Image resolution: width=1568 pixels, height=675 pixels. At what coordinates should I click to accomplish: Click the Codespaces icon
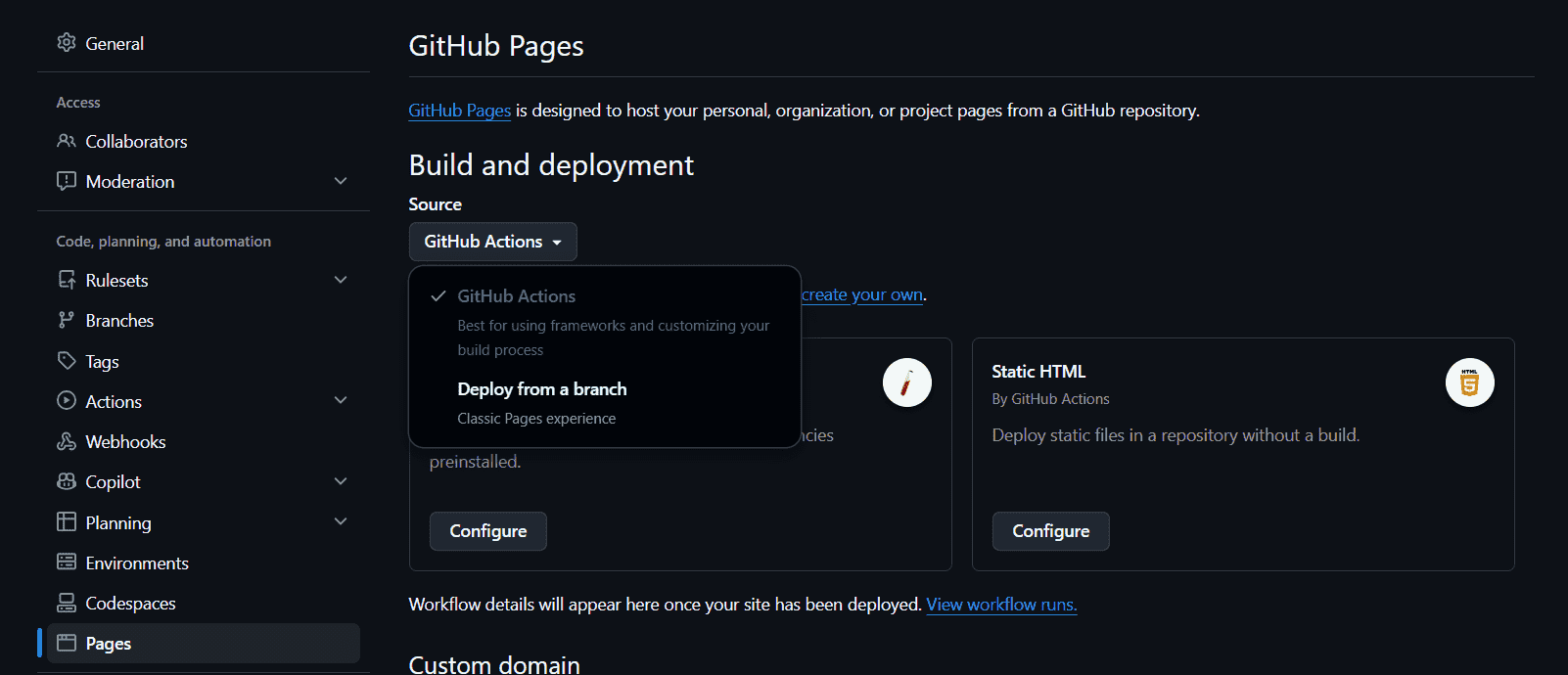point(67,603)
